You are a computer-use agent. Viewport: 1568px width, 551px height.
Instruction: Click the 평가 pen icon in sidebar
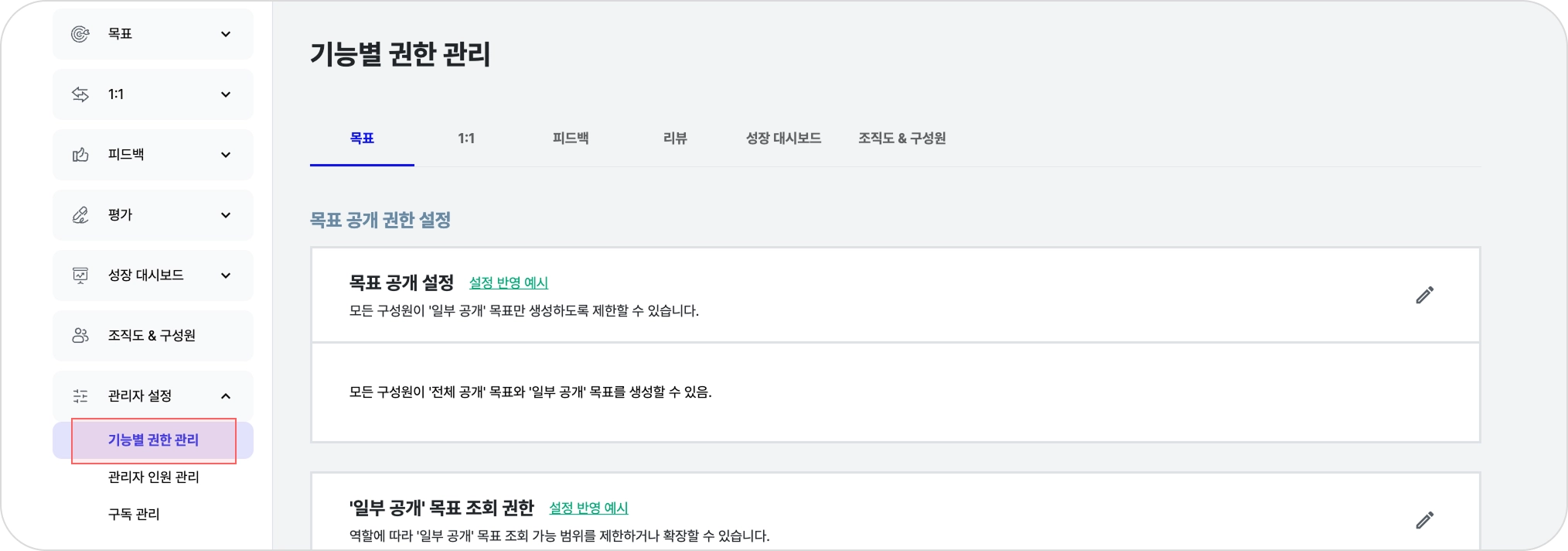(x=80, y=215)
